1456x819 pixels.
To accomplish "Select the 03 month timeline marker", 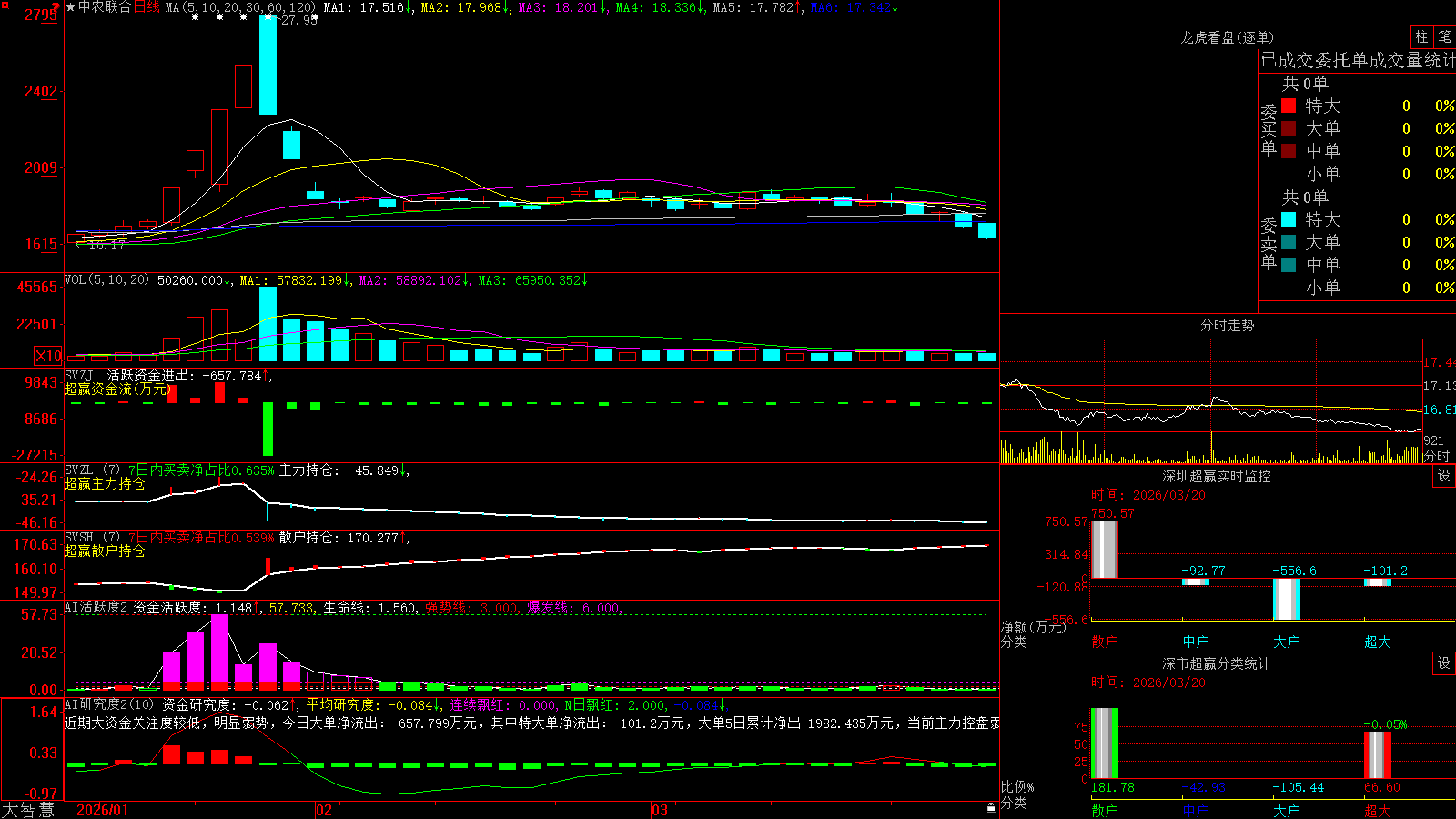I will click(660, 810).
